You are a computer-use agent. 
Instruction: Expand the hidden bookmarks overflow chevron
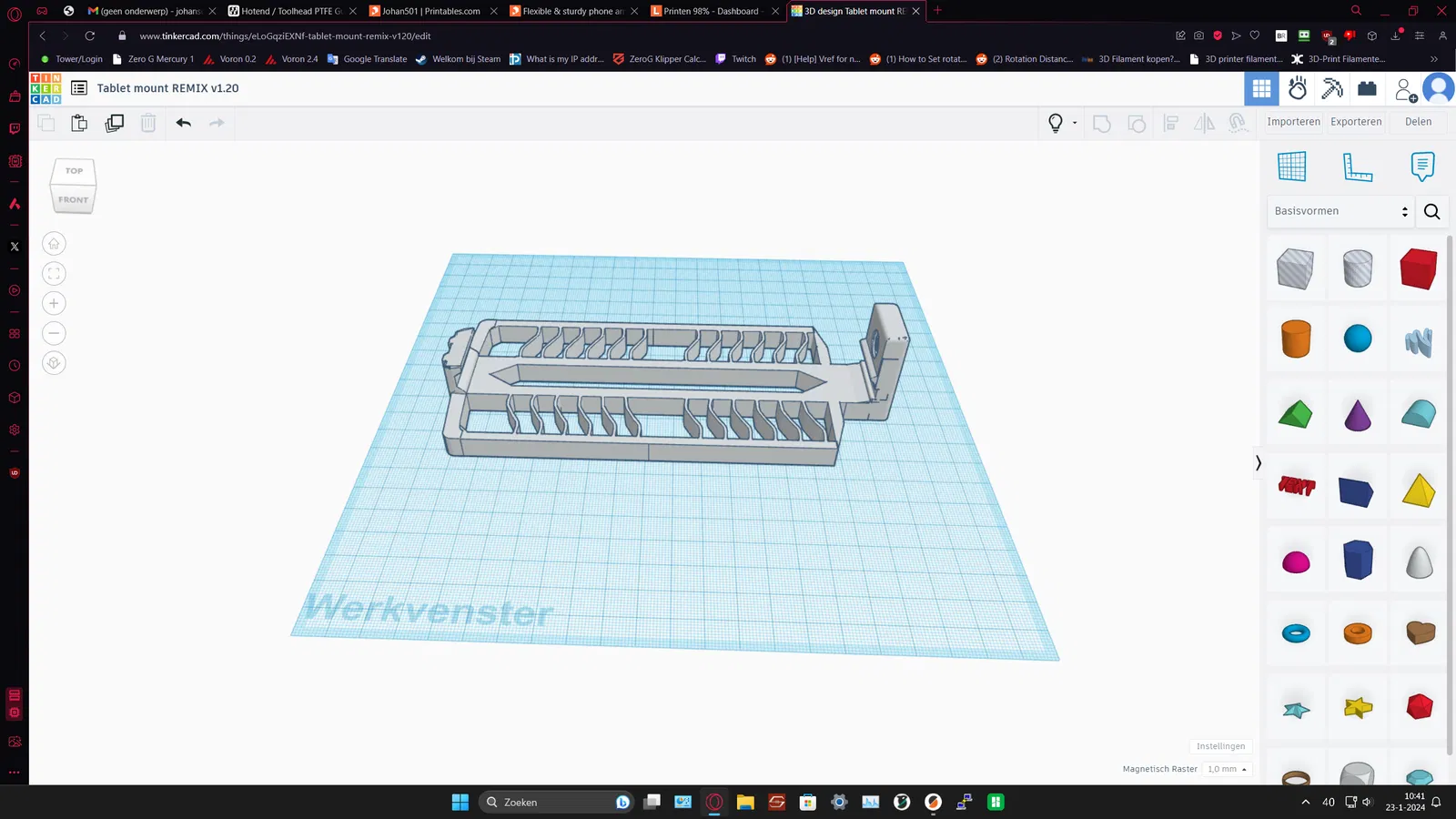[x=1434, y=59]
